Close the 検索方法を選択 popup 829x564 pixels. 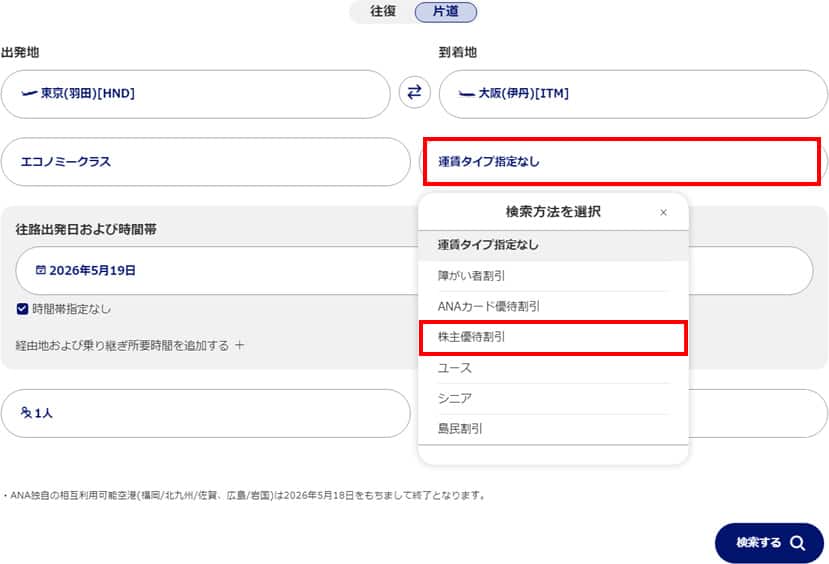pyautogui.click(x=663, y=212)
